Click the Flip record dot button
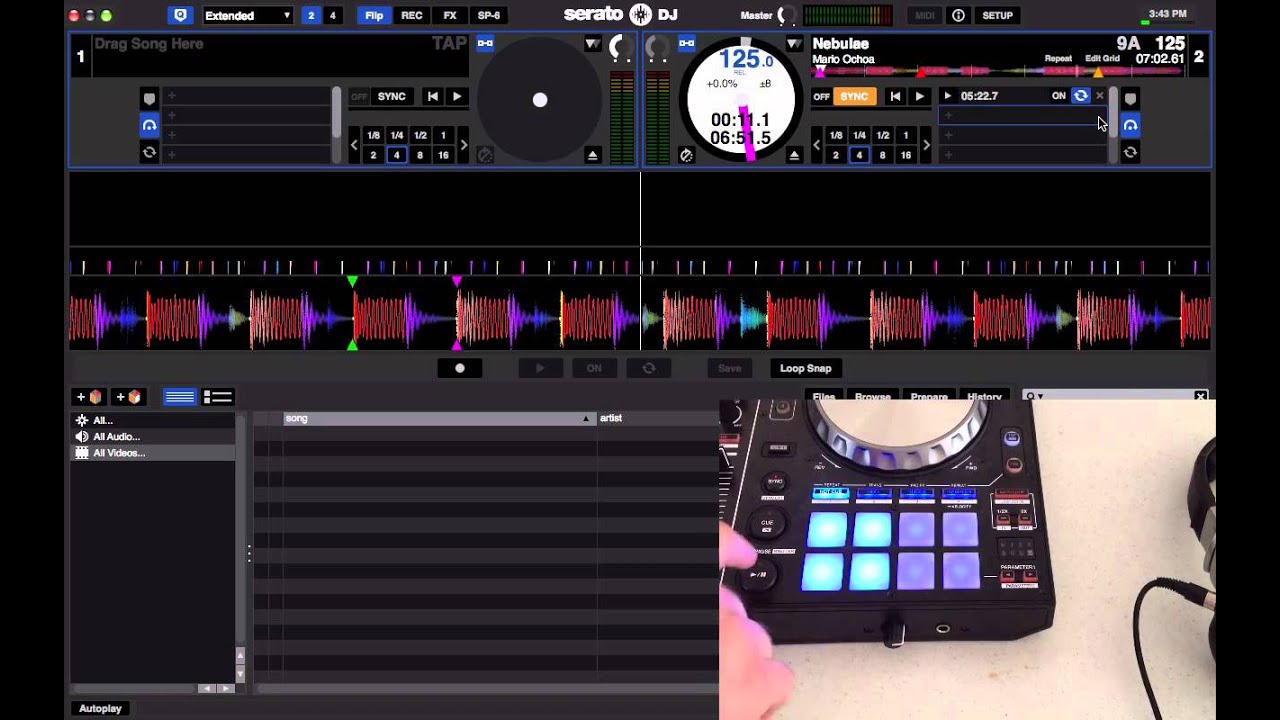The width and height of the screenshot is (1280, 720). pos(460,368)
